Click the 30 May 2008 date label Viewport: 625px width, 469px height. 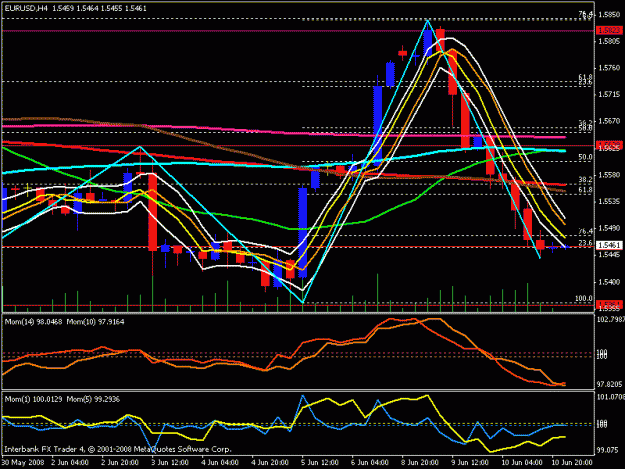click(x=22, y=463)
